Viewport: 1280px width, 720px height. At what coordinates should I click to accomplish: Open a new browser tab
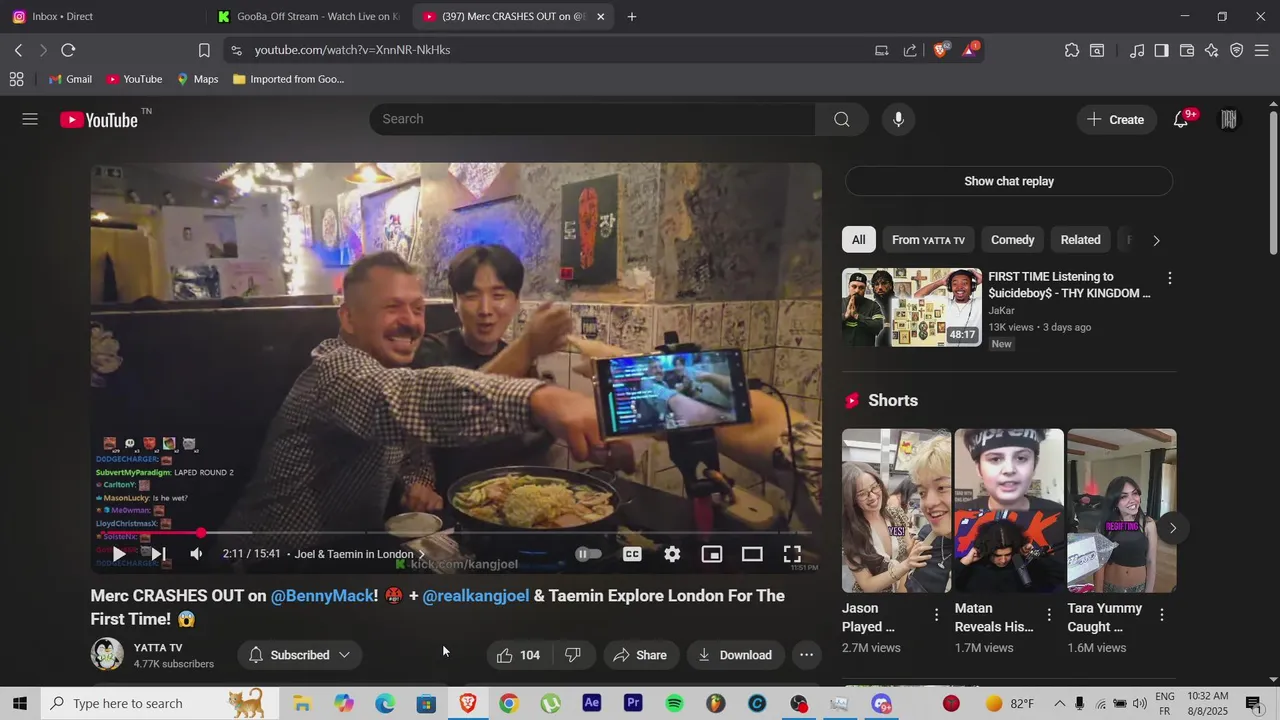[x=631, y=16]
